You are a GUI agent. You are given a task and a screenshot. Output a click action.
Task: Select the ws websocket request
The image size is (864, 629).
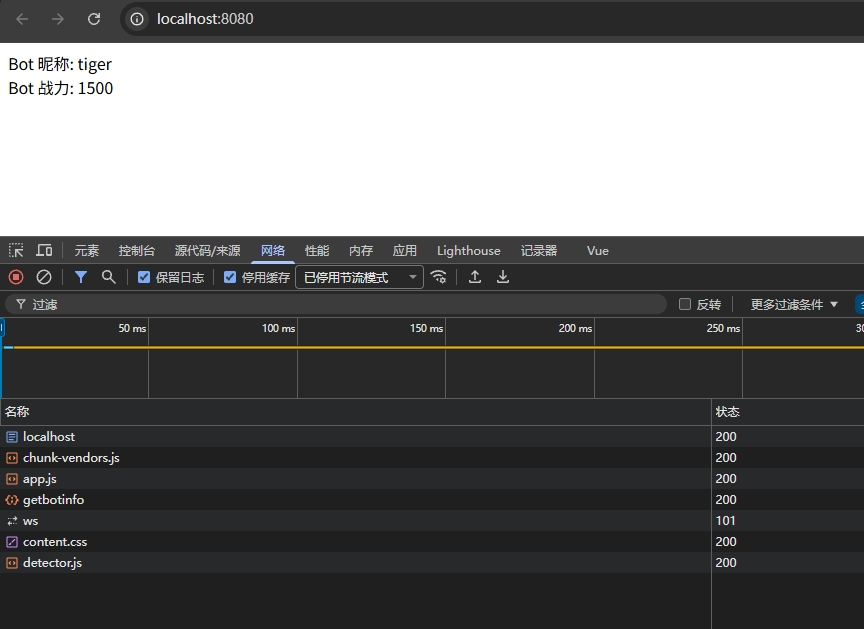click(x=30, y=521)
